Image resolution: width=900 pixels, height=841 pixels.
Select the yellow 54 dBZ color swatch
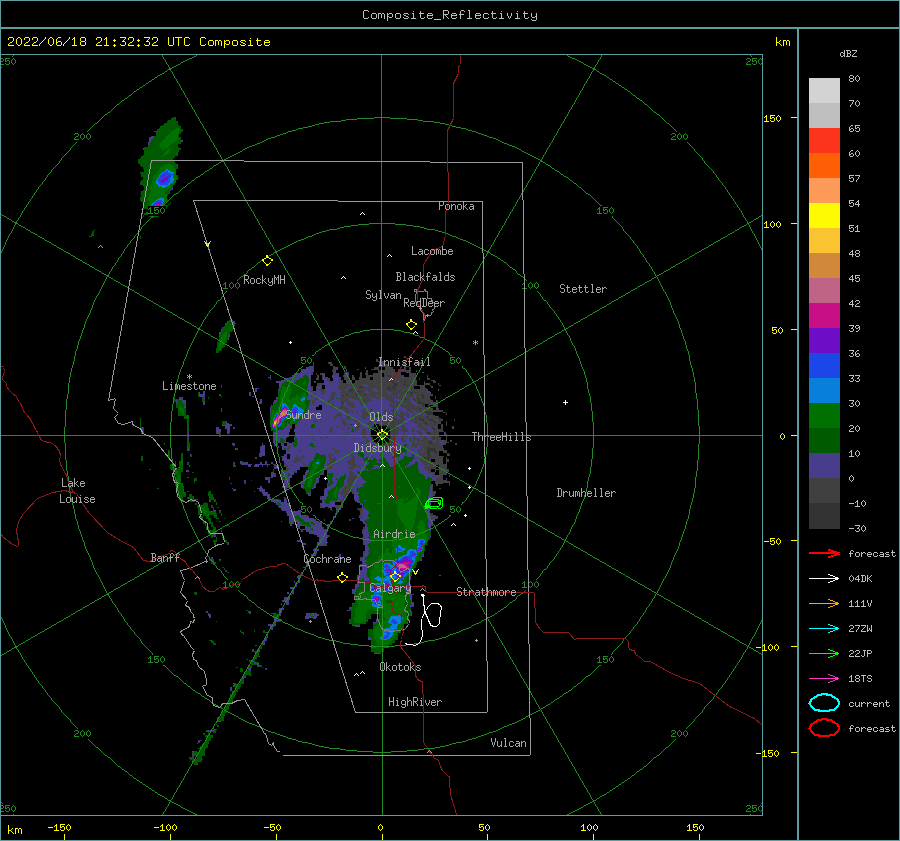pos(824,216)
